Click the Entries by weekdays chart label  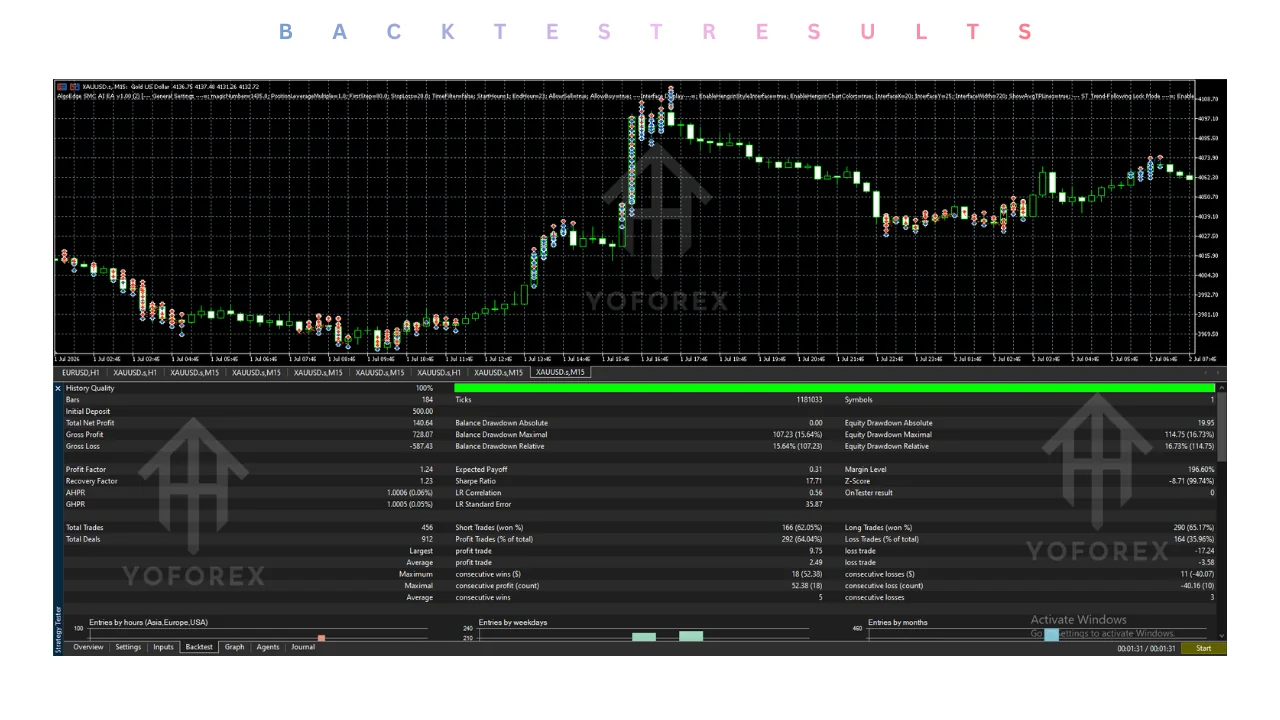click(513, 622)
